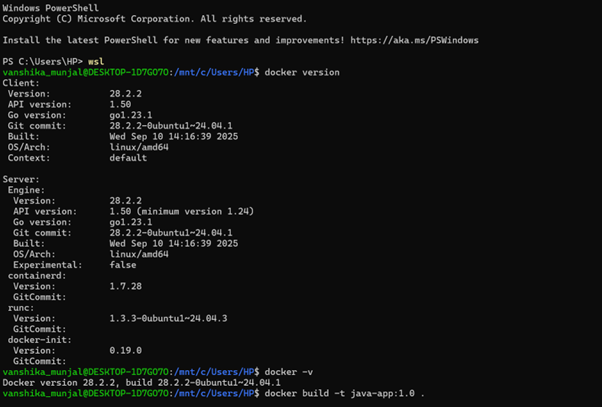Click the "Server:" section heading
Image resolution: width=602 pixels, height=407 pixels.
(21, 180)
